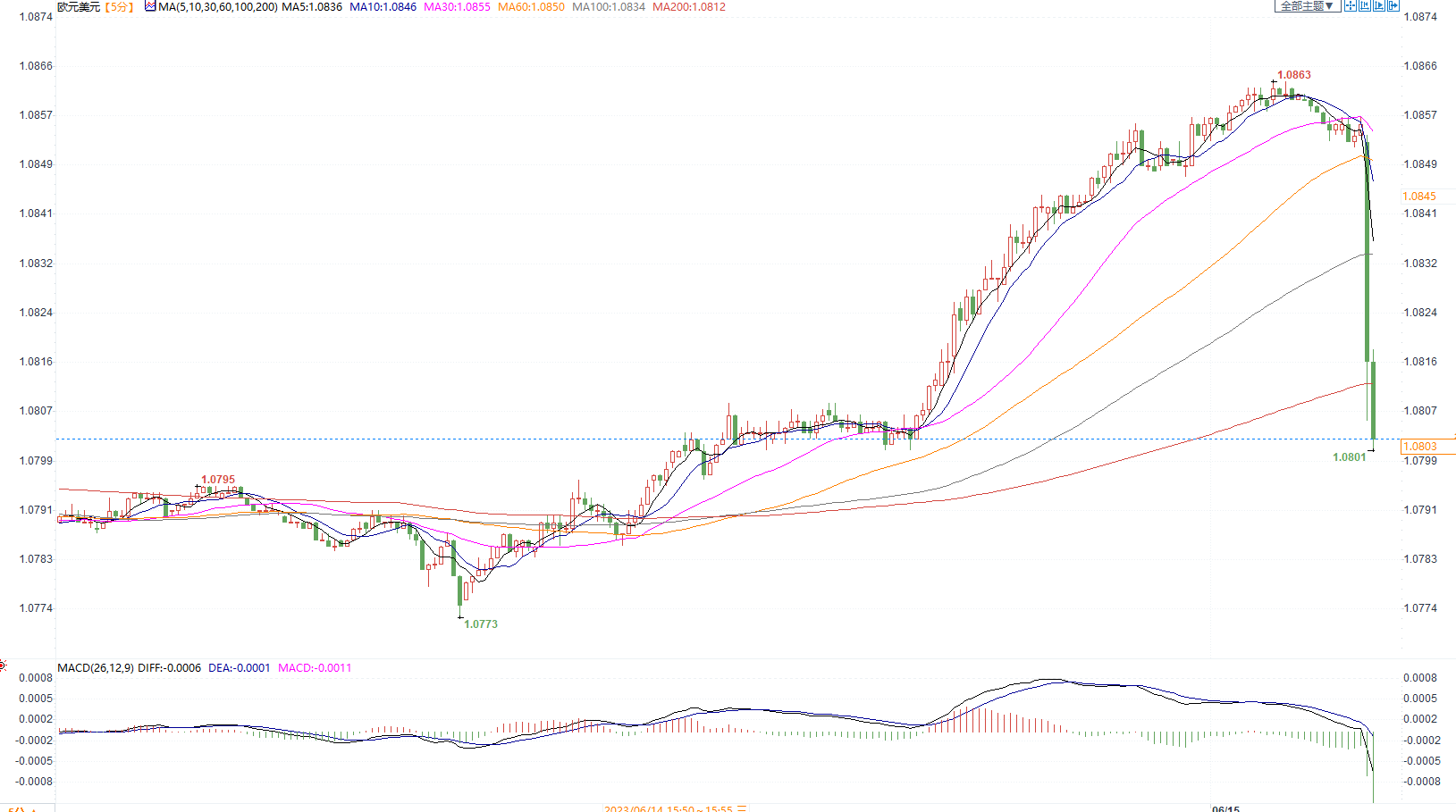Viewport: 1456px width, 812px height.
Task: Click the 【5分】 period label
Action: [119, 7]
